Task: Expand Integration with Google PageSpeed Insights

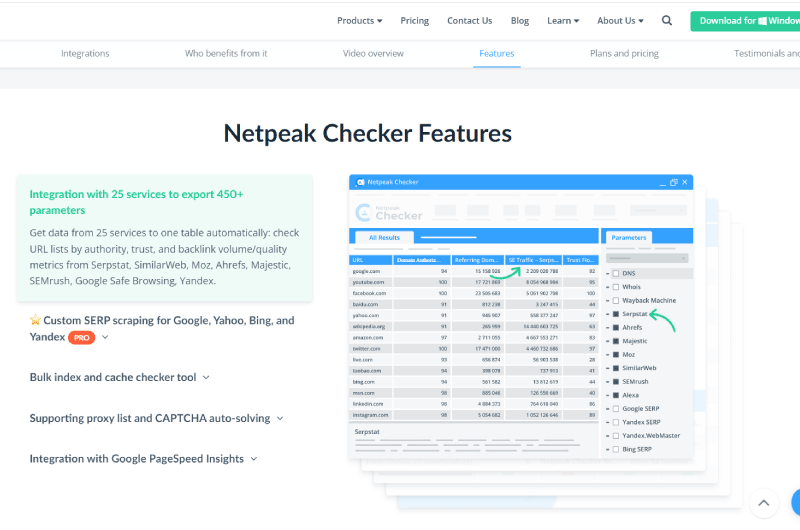Action: [254, 459]
